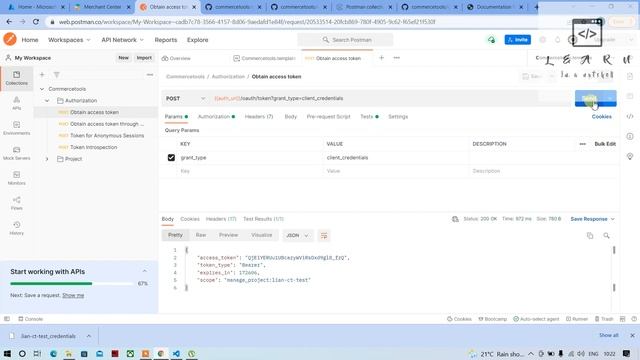The height and width of the screenshot is (360, 640).
Task: Collapse the Commercetools collection
Action: coord(42,89)
